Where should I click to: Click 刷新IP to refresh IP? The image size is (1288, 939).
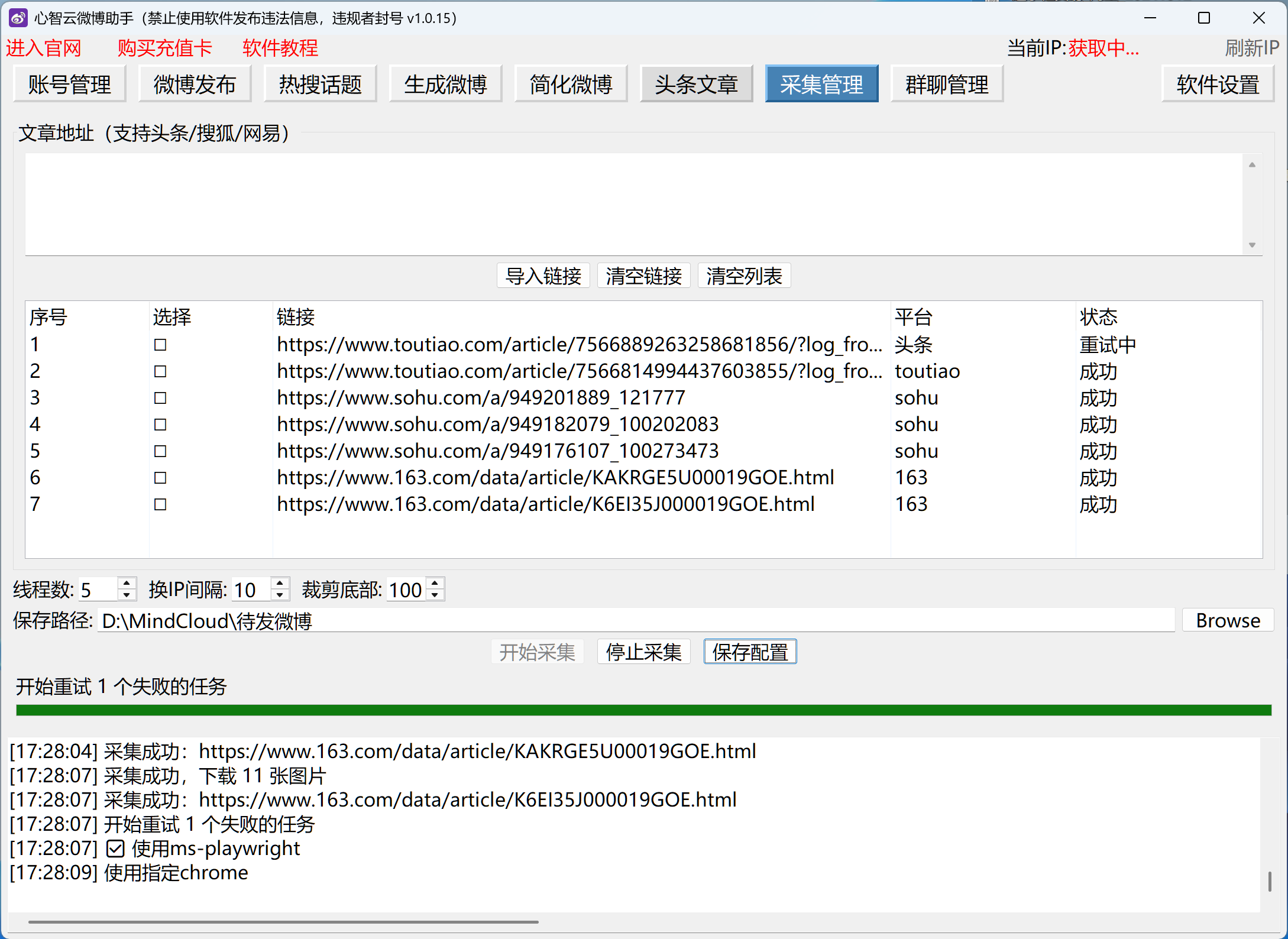pos(1251,48)
